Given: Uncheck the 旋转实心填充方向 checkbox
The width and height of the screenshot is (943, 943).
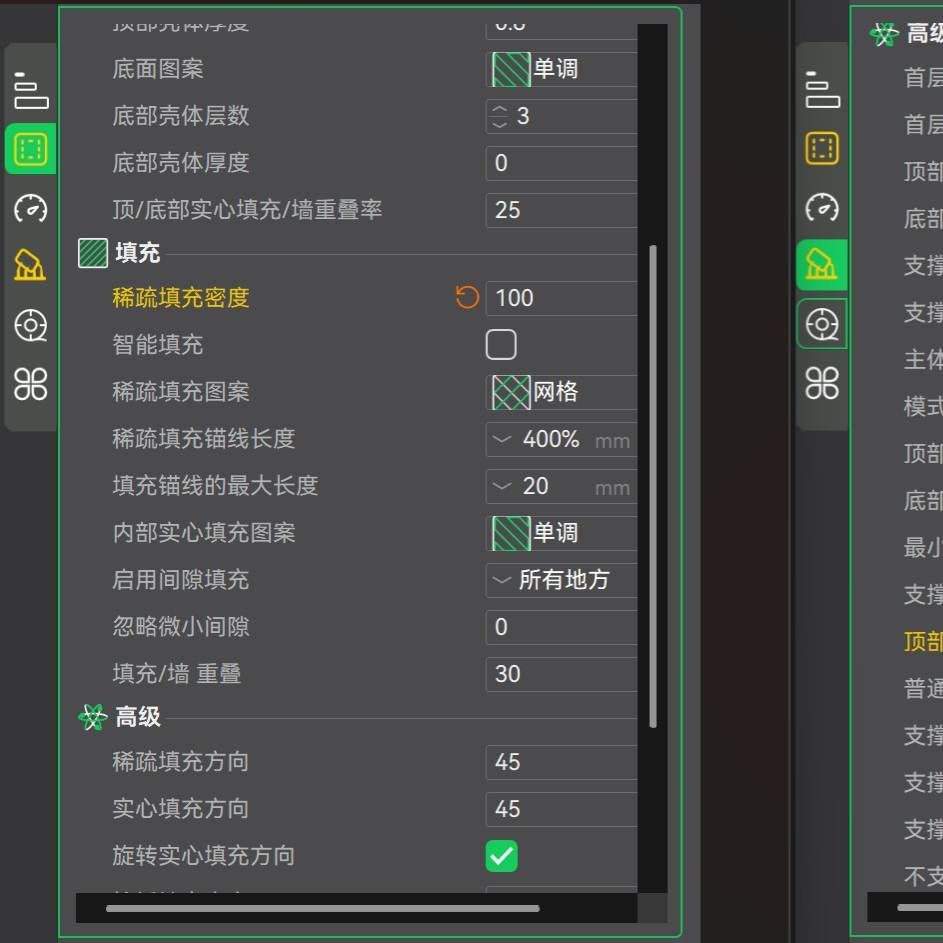Looking at the screenshot, I should [x=501, y=856].
